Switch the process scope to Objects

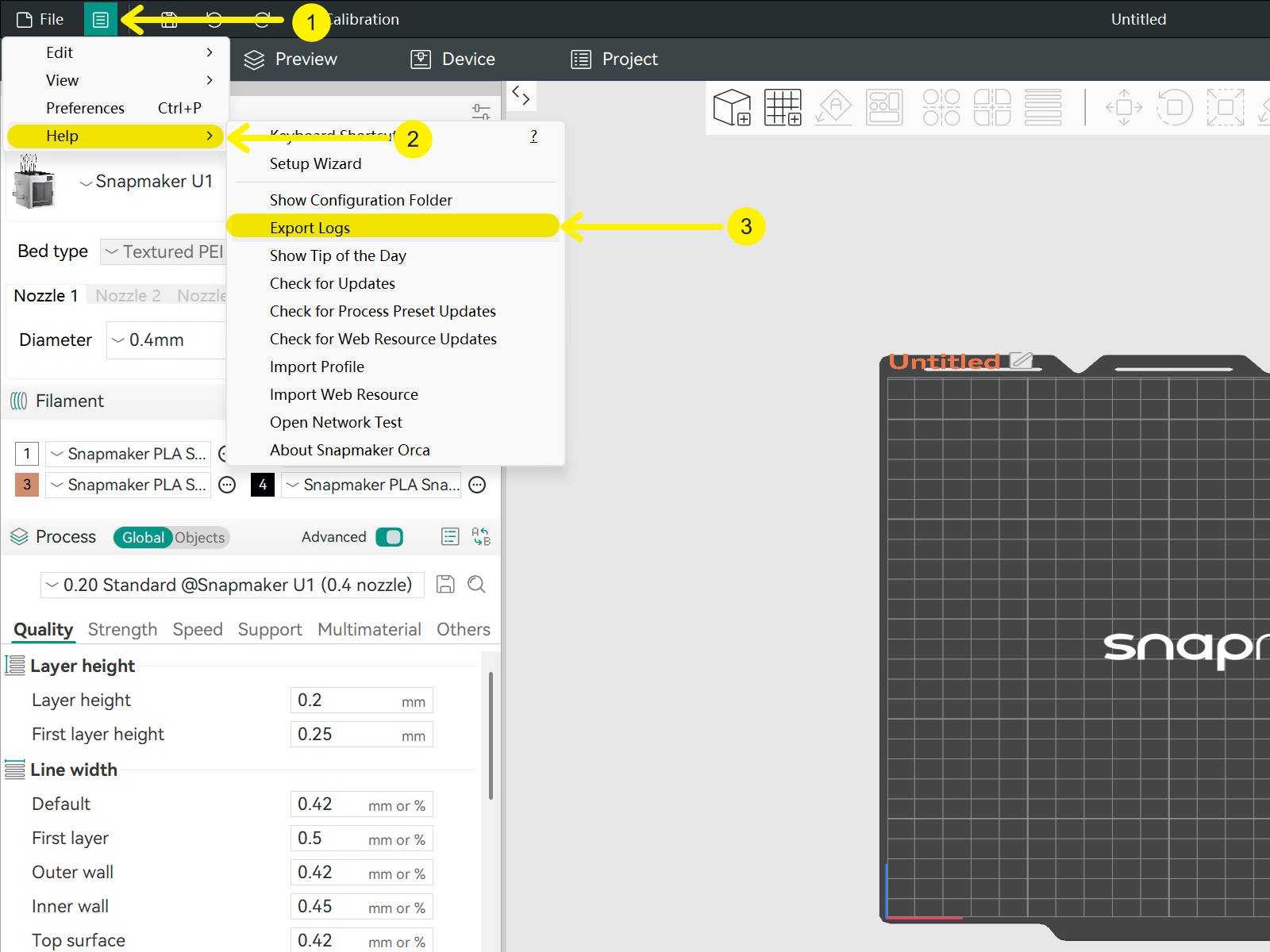(x=200, y=537)
